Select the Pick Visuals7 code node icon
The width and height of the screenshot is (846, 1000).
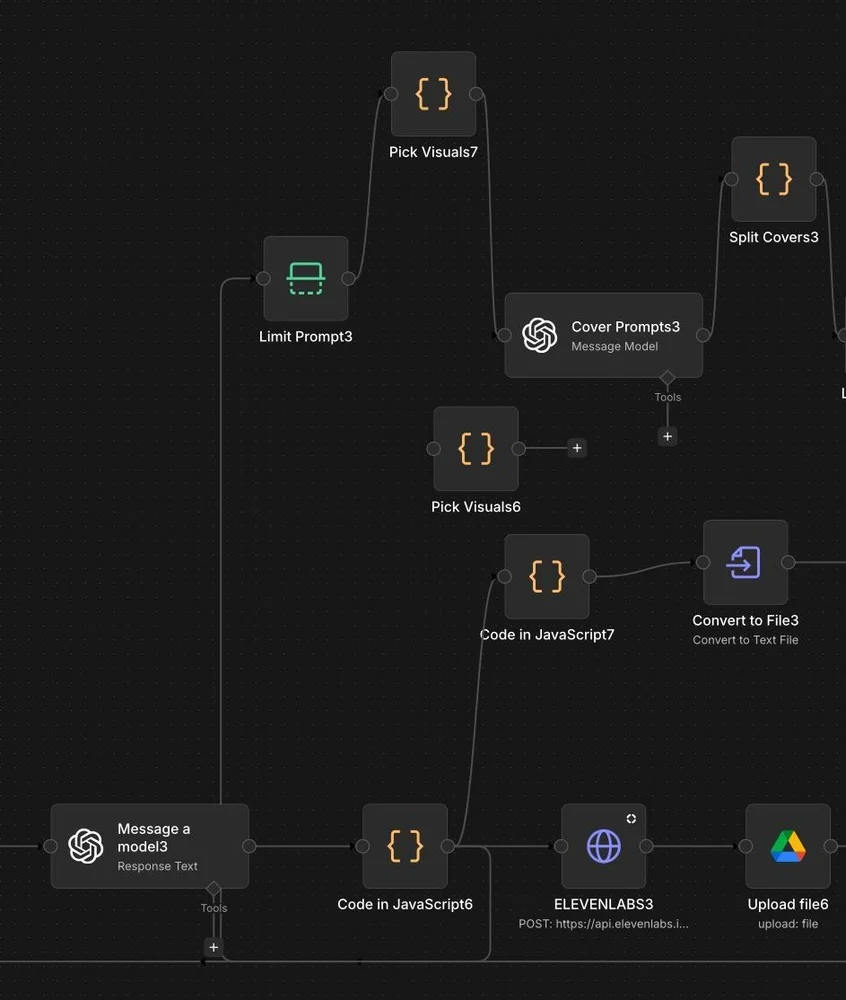[x=434, y=94]
